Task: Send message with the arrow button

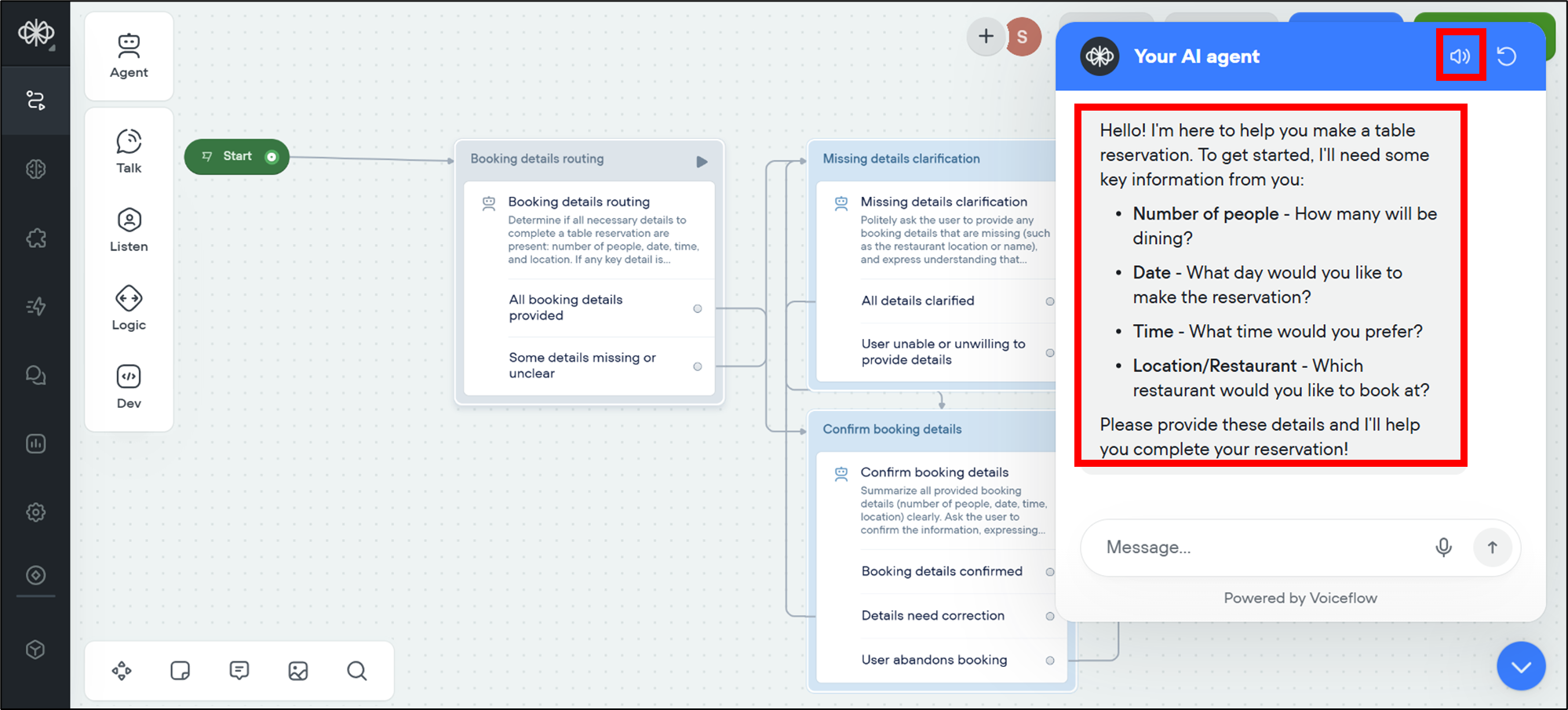Action: tap(1492, 547)
